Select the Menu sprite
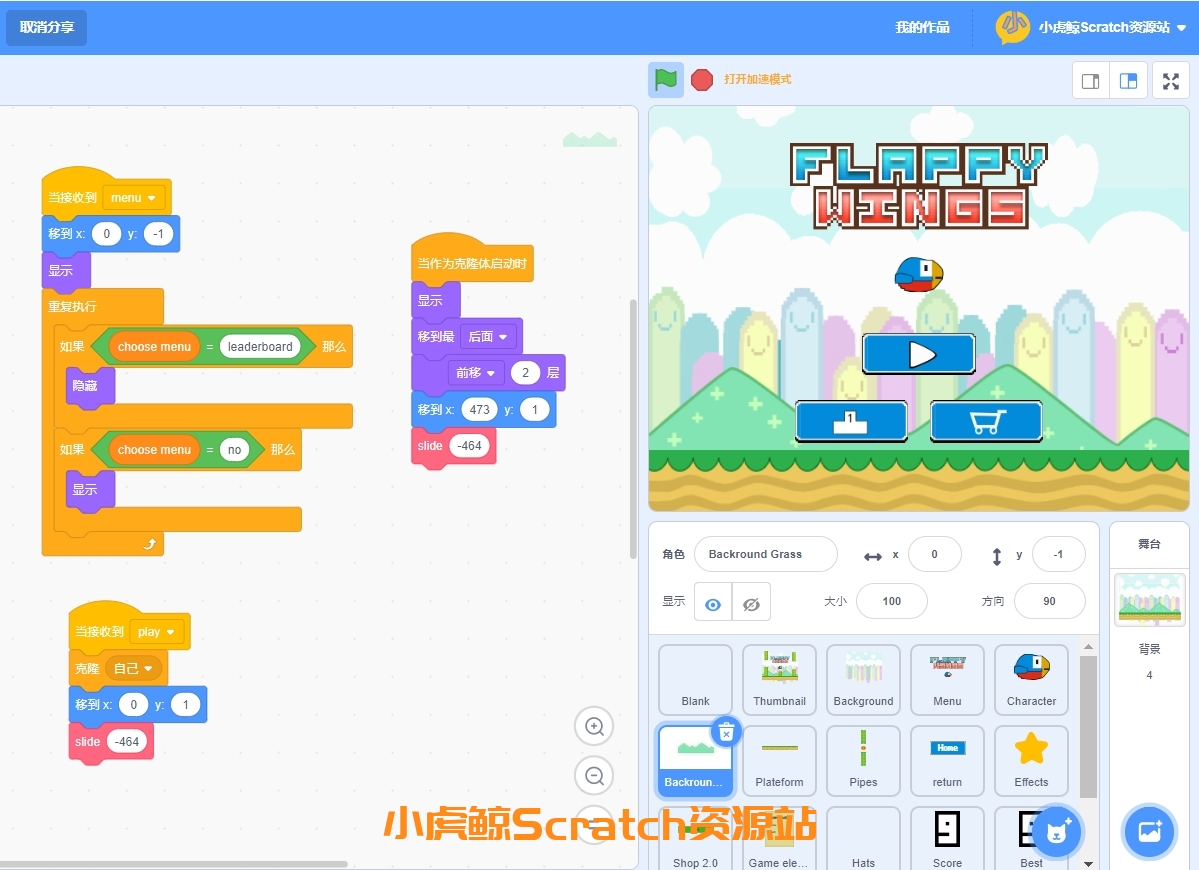Image resolution: width=1199 pixels, height=870 pixels. 947,679
